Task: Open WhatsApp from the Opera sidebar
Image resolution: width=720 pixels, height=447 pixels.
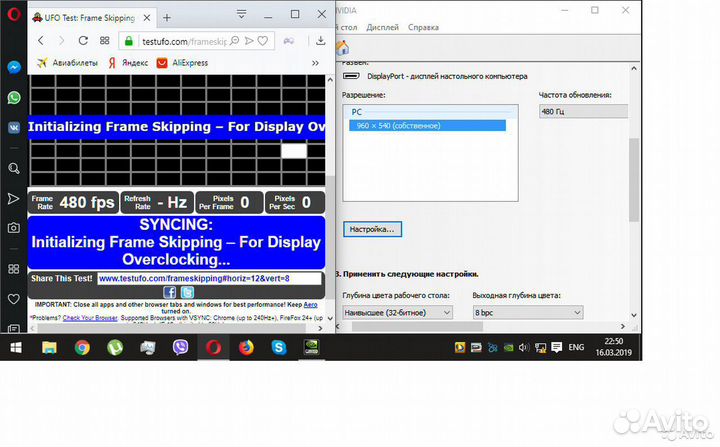Action: point(14,97)
